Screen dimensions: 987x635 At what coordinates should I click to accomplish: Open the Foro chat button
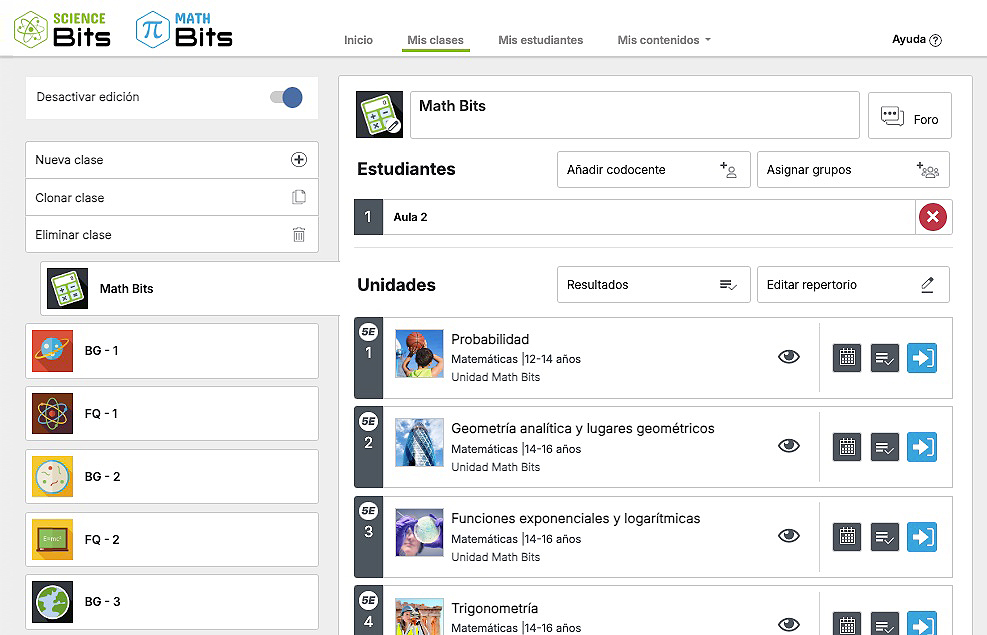(x=909, y=116)
